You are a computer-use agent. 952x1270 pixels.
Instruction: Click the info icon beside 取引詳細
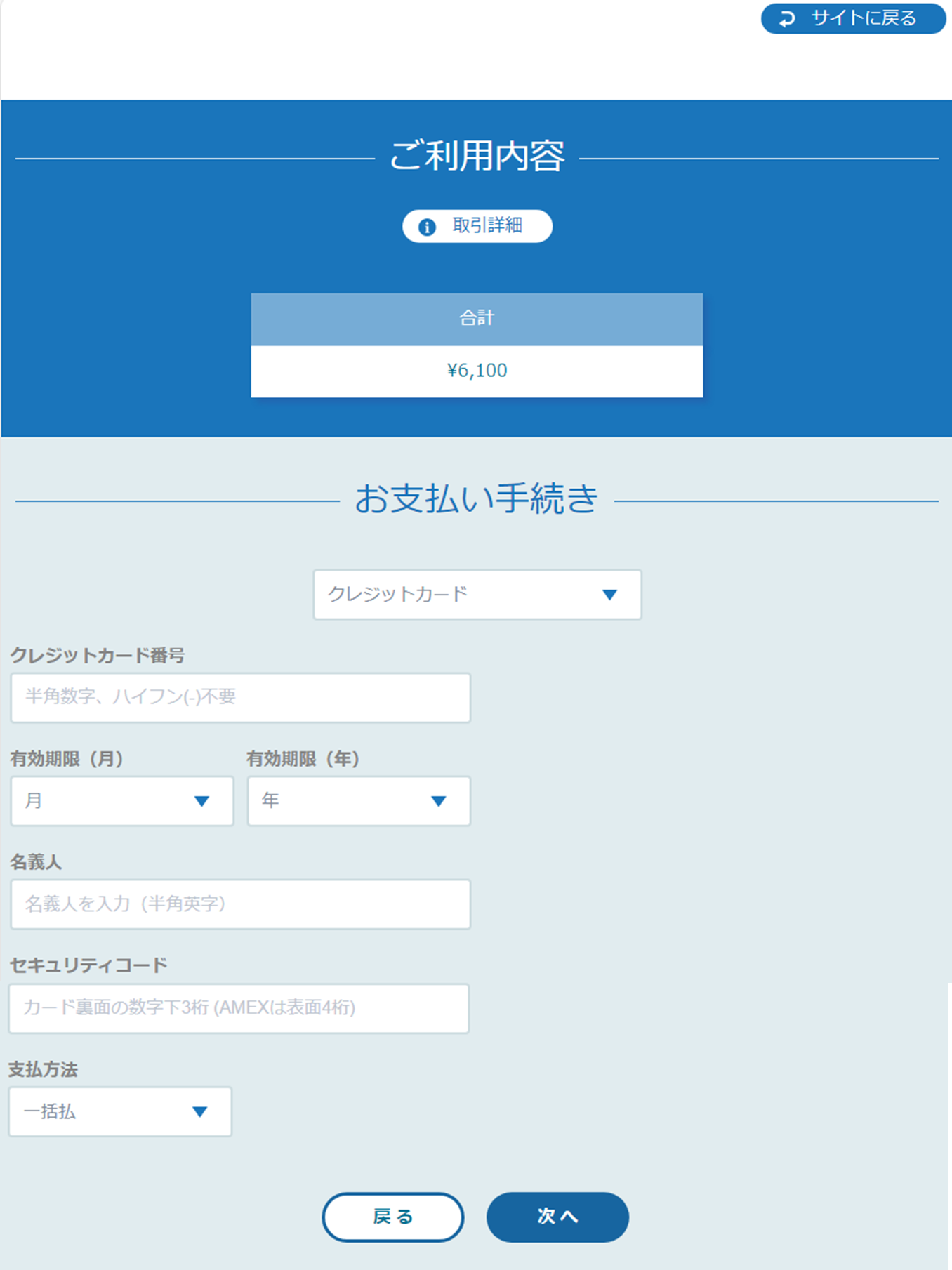click(427, 227)
